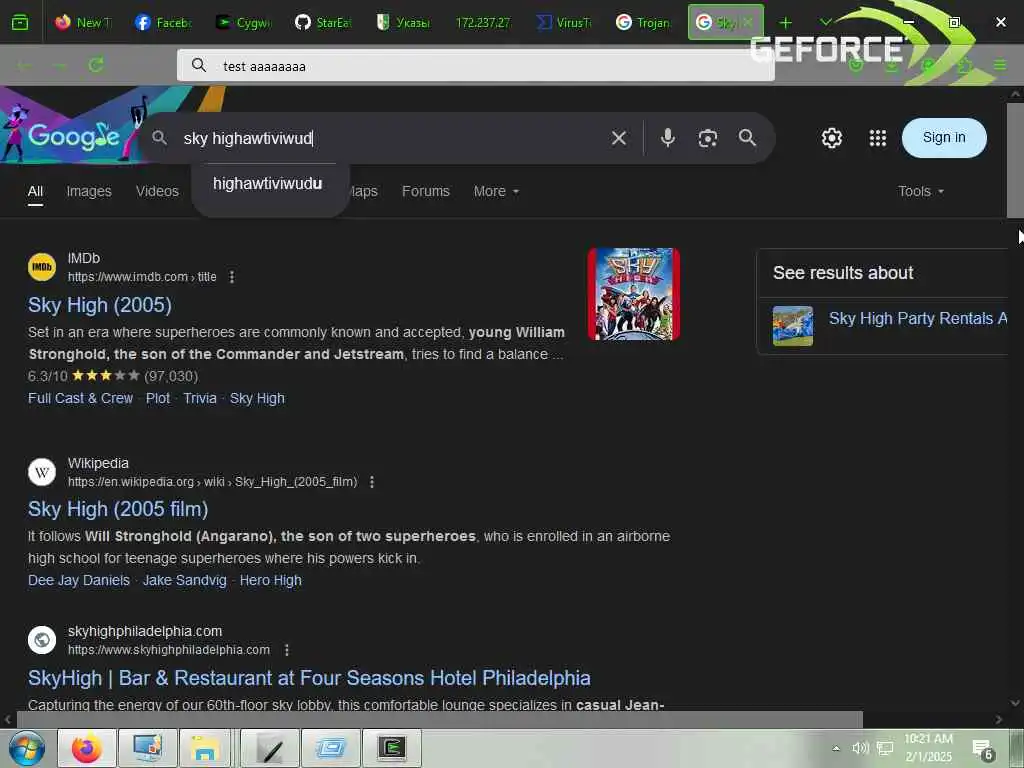Open the Google apps grid
The height and width of the screenshot is (768, 1024).
[x=878, y=138]
